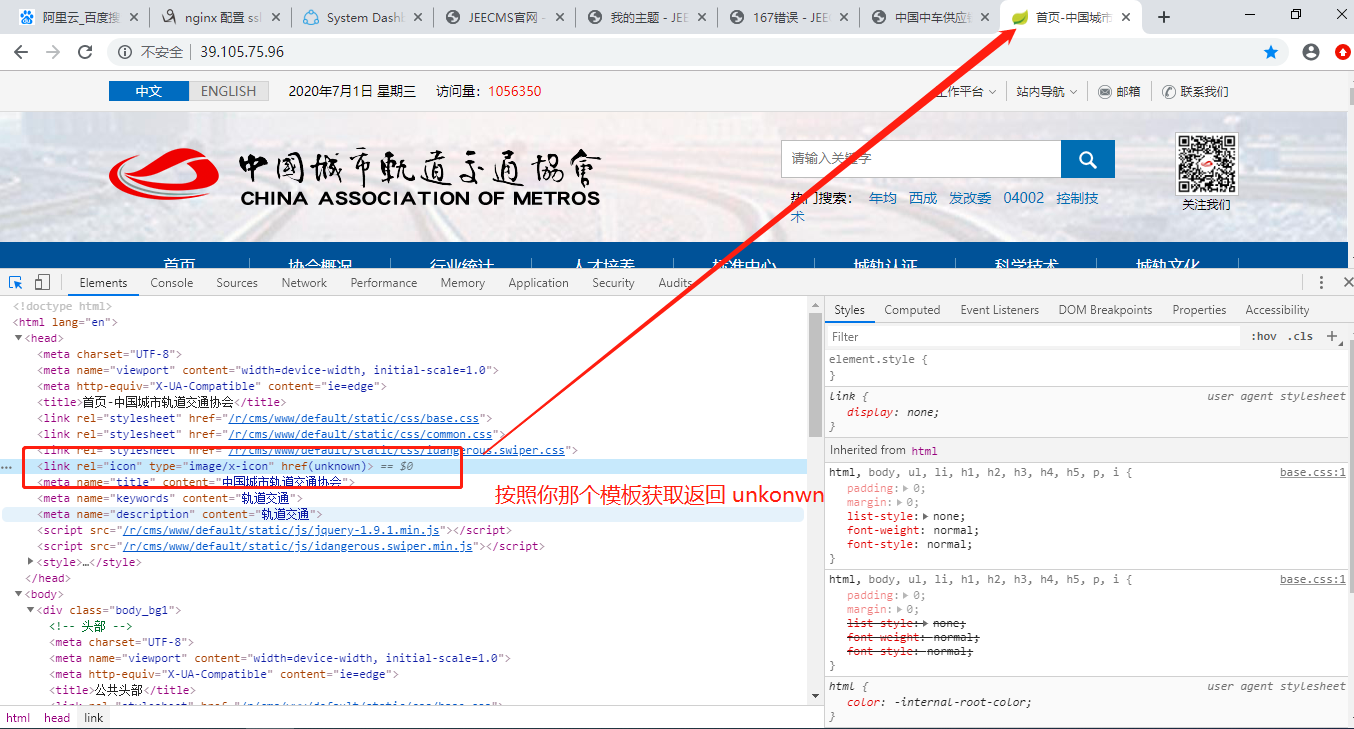Open the Memory panel tab
The width and height of the screenshot is (1354, 729).
tap(463, 283)
